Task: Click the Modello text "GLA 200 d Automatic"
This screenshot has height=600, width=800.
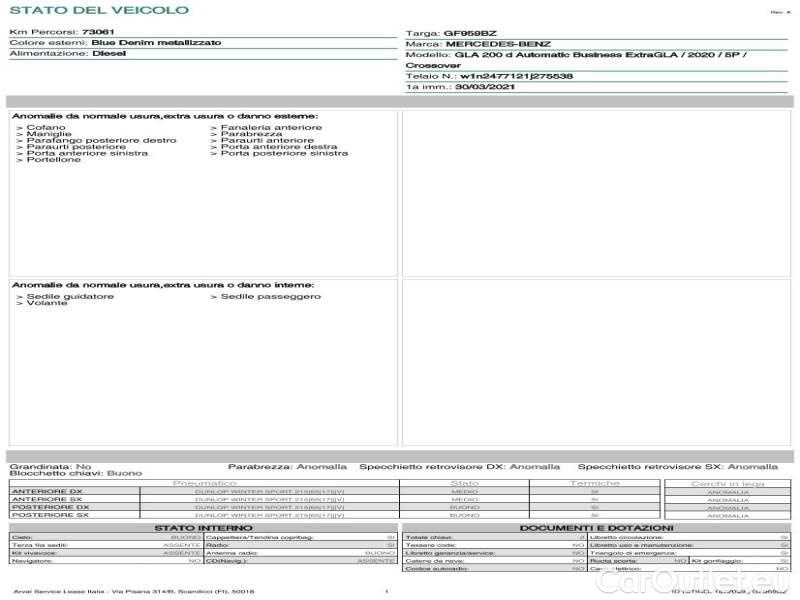Action: (x=512, y=55)
